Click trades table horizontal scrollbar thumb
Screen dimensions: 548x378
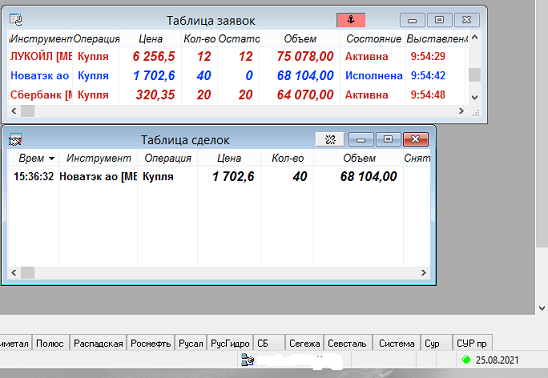tap(28, 272)
